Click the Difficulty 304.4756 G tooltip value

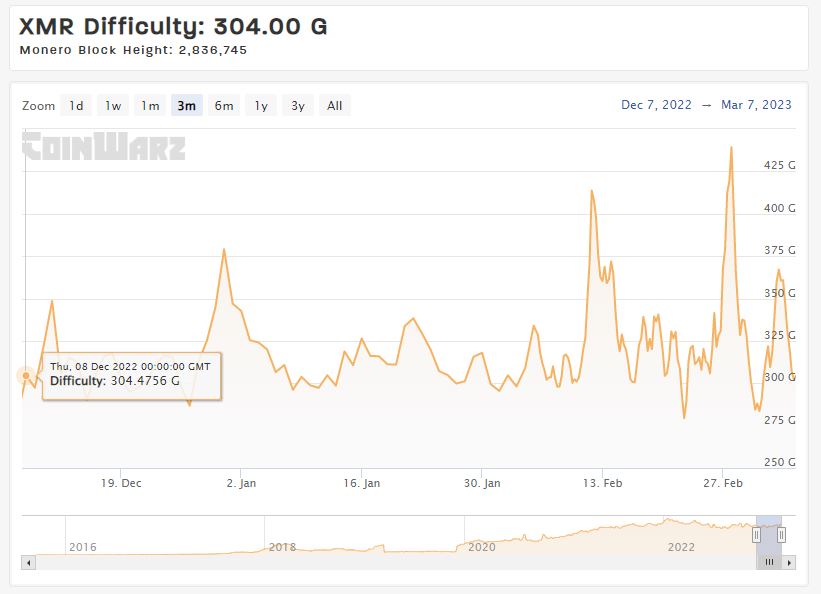click(x=115, y=381)
